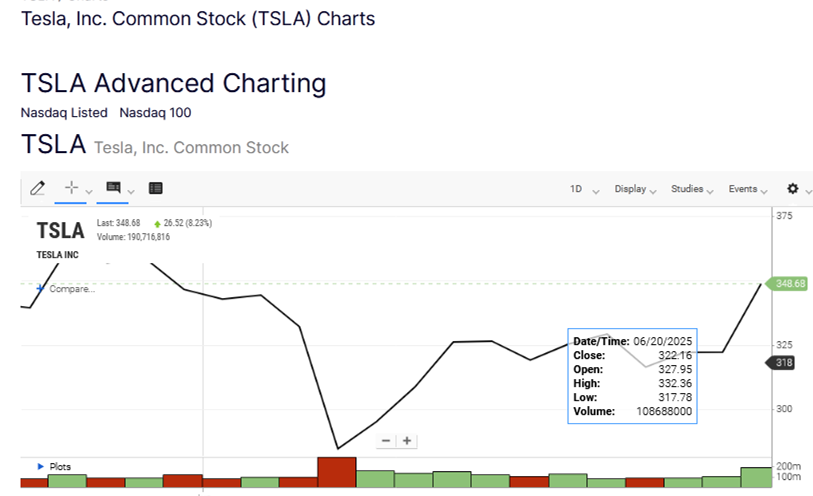This screenshot has width=813, height=496.
Task: Expand the tooltip tool options arrow
Action: pyautogui.click(x=131, y=190)
